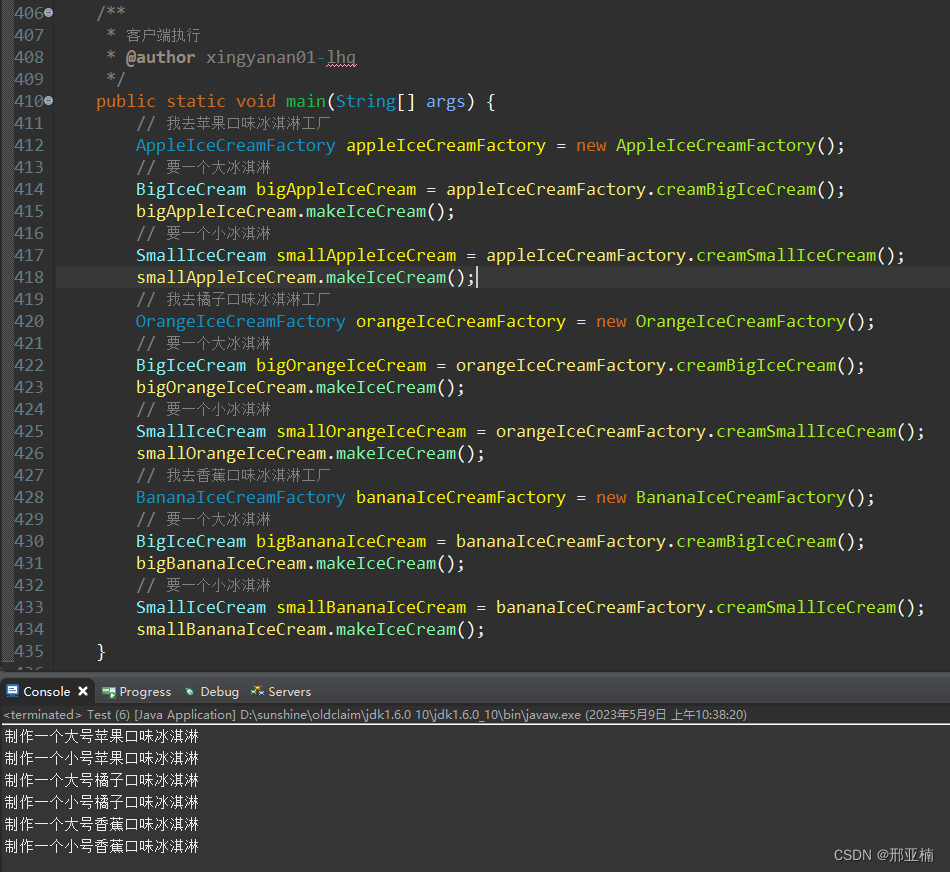This screenshot has height=872, width=950.
Task: Click the Debug tab bug icon
Action: 190,691
